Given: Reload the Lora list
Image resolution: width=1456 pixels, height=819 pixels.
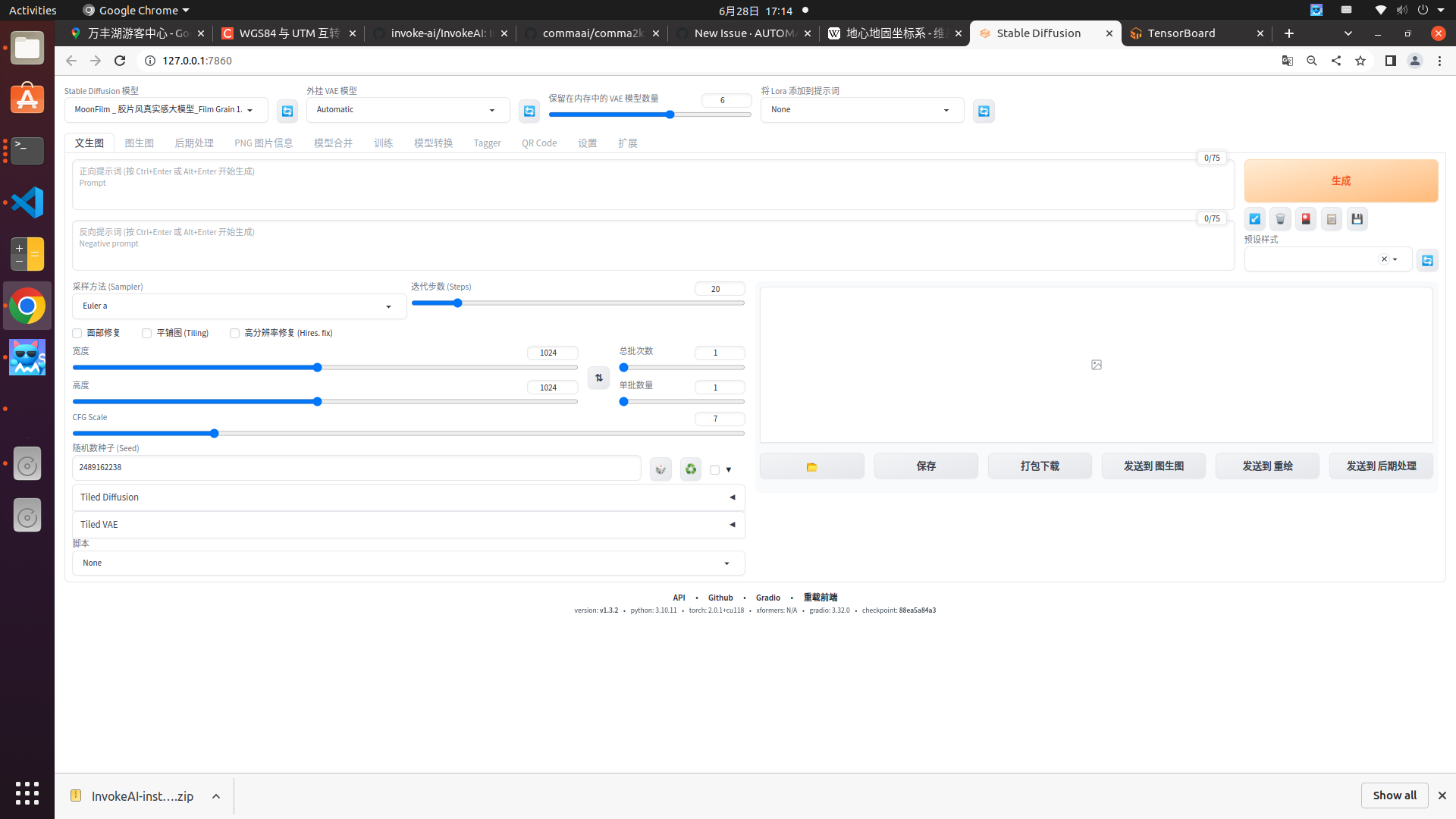Looking at the screenshot, I should (x=984, y=111).
